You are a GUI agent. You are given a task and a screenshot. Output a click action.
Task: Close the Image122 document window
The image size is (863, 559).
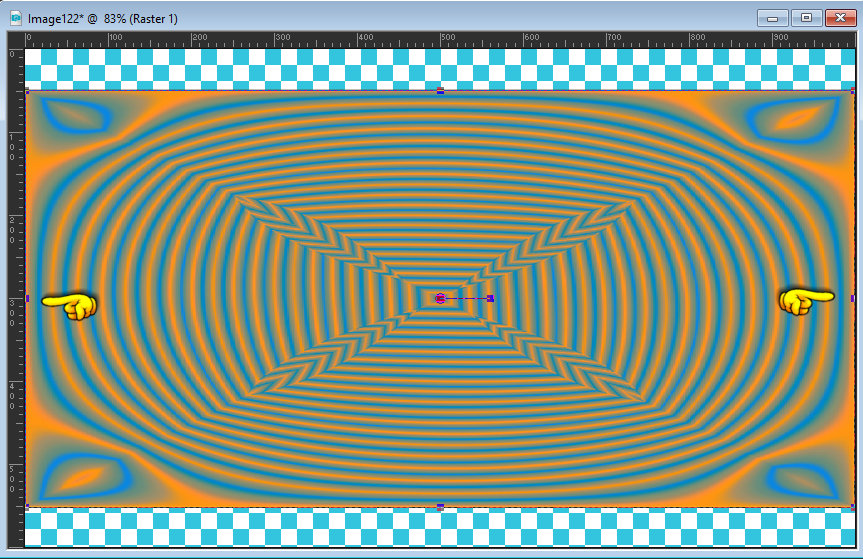pos(838,18)
